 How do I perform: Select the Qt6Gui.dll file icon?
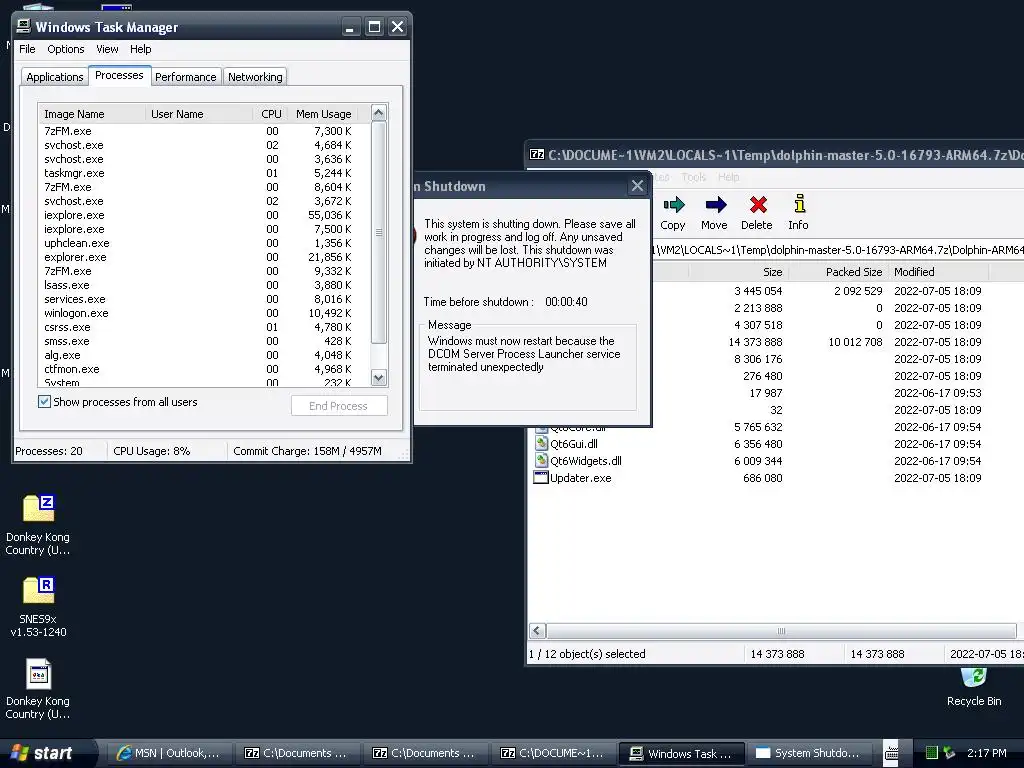pos(541,443)
